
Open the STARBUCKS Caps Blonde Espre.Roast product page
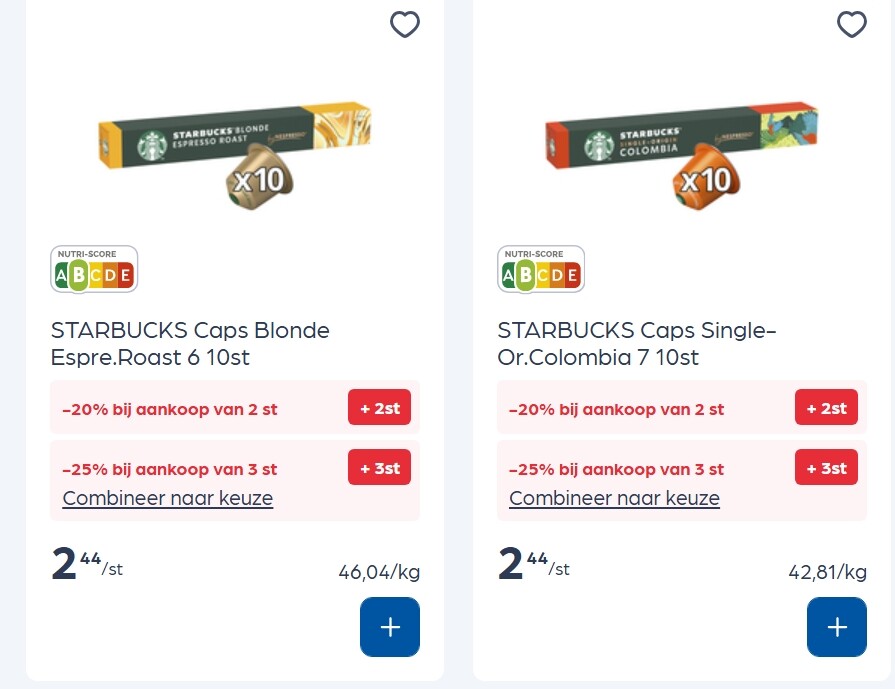click(x=190, y=343)
